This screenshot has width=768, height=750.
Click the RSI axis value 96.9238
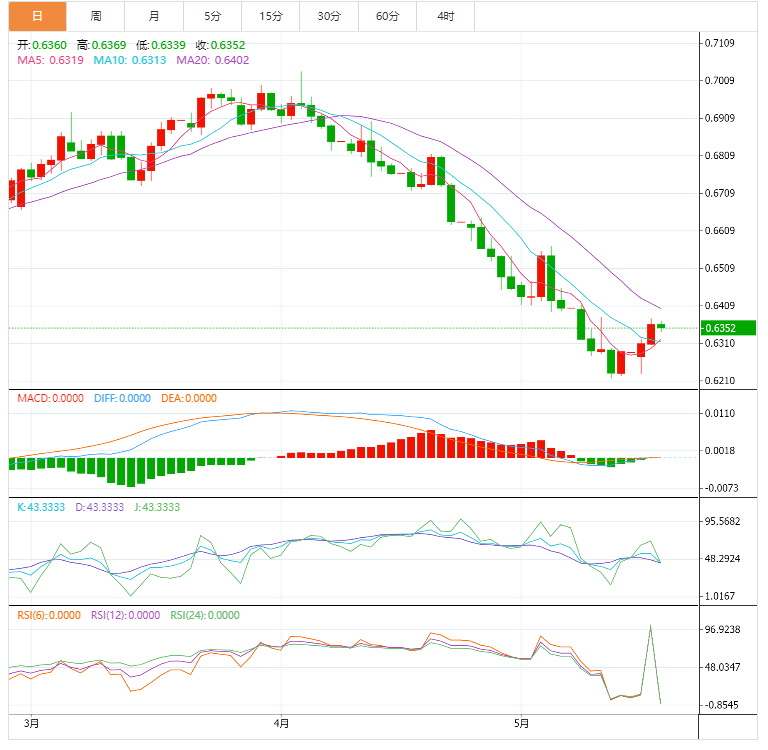tap(722, 629)
